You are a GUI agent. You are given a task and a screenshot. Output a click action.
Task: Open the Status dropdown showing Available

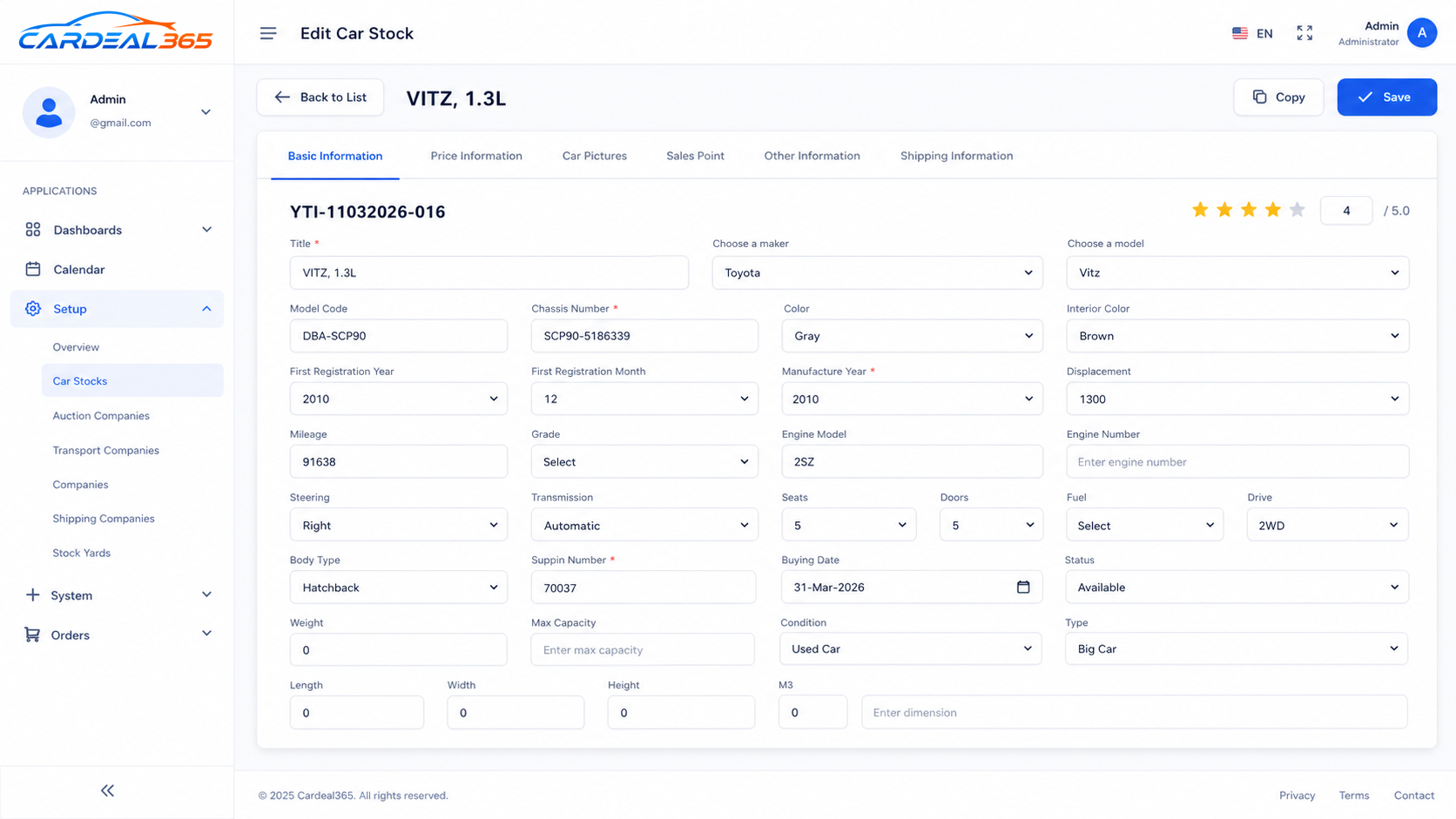(1237, 587)
